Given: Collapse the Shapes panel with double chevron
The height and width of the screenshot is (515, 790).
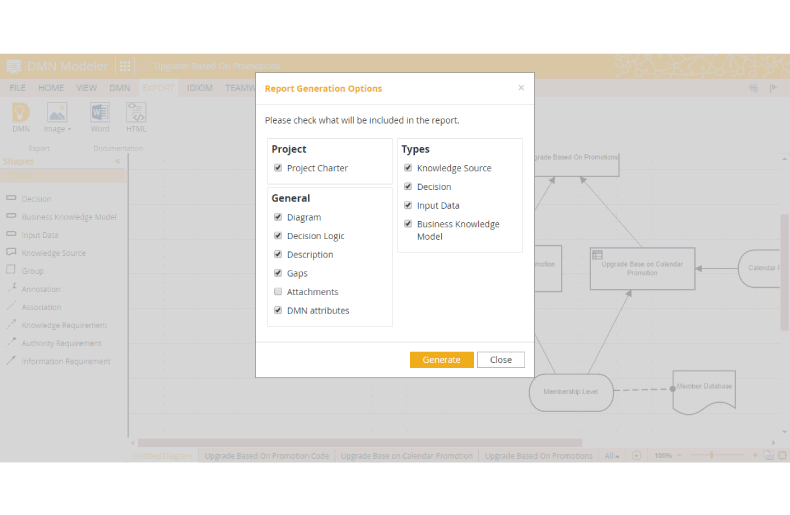Looking at the screenshot, I should click(x=117, y=161).
